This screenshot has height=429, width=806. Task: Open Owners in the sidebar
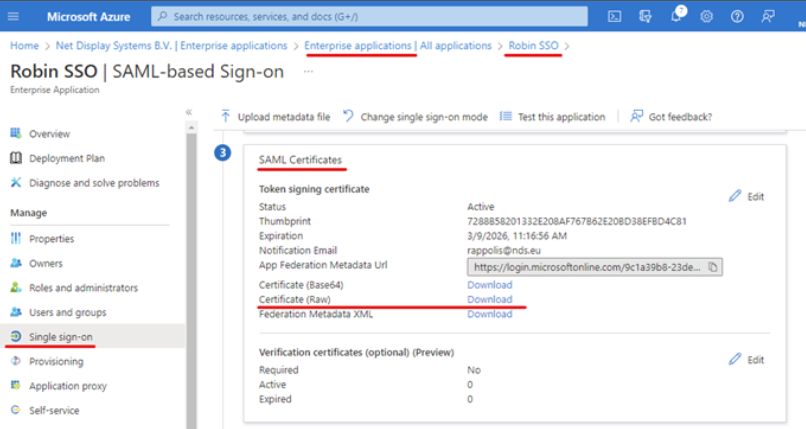click(46, 264)
